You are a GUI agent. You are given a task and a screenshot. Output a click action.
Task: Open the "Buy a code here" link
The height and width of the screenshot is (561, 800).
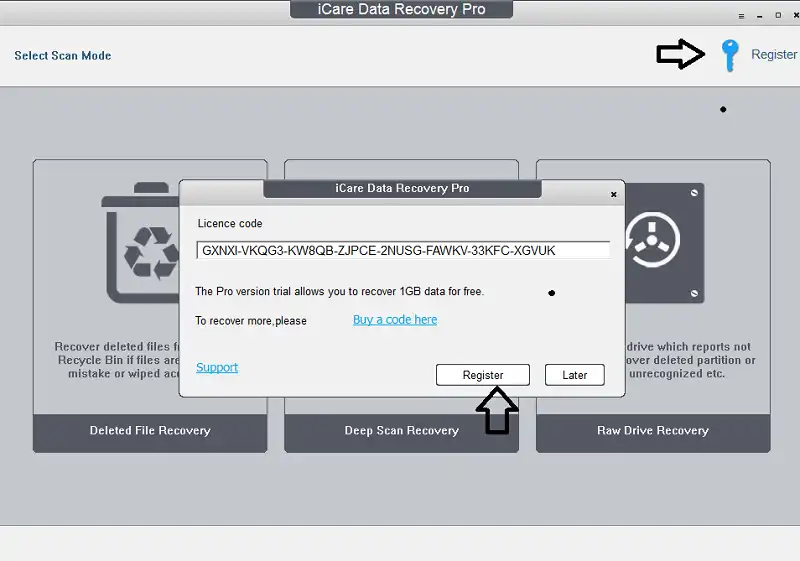tap(395, 320)
